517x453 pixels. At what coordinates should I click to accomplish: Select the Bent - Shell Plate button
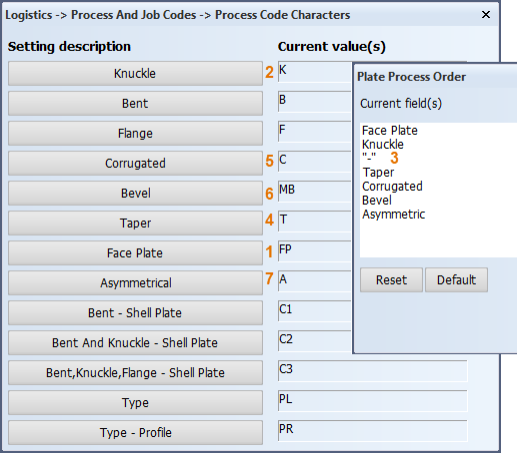[135, 313]
